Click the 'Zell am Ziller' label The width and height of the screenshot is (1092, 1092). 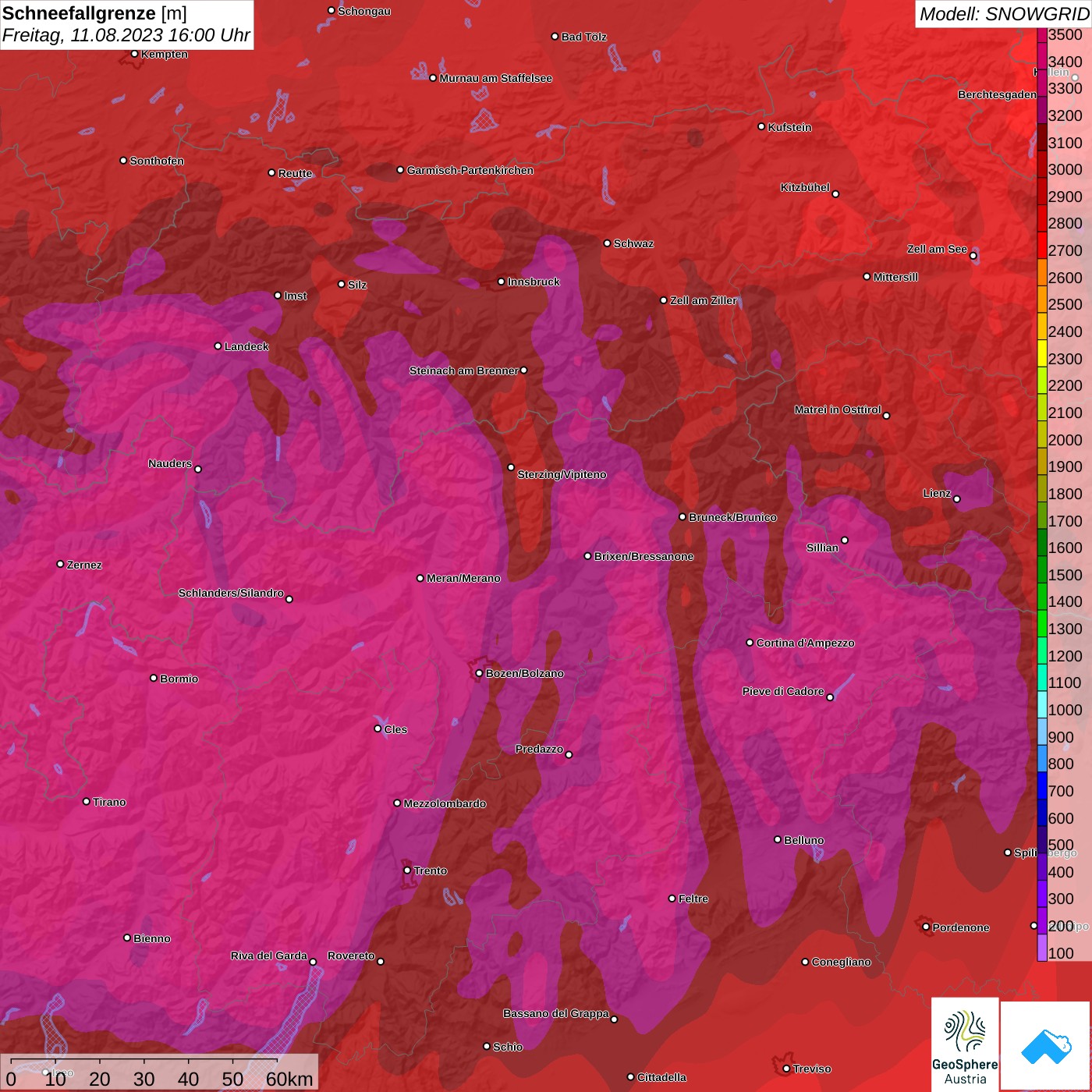pyautogui.click(x=703, y=300)
